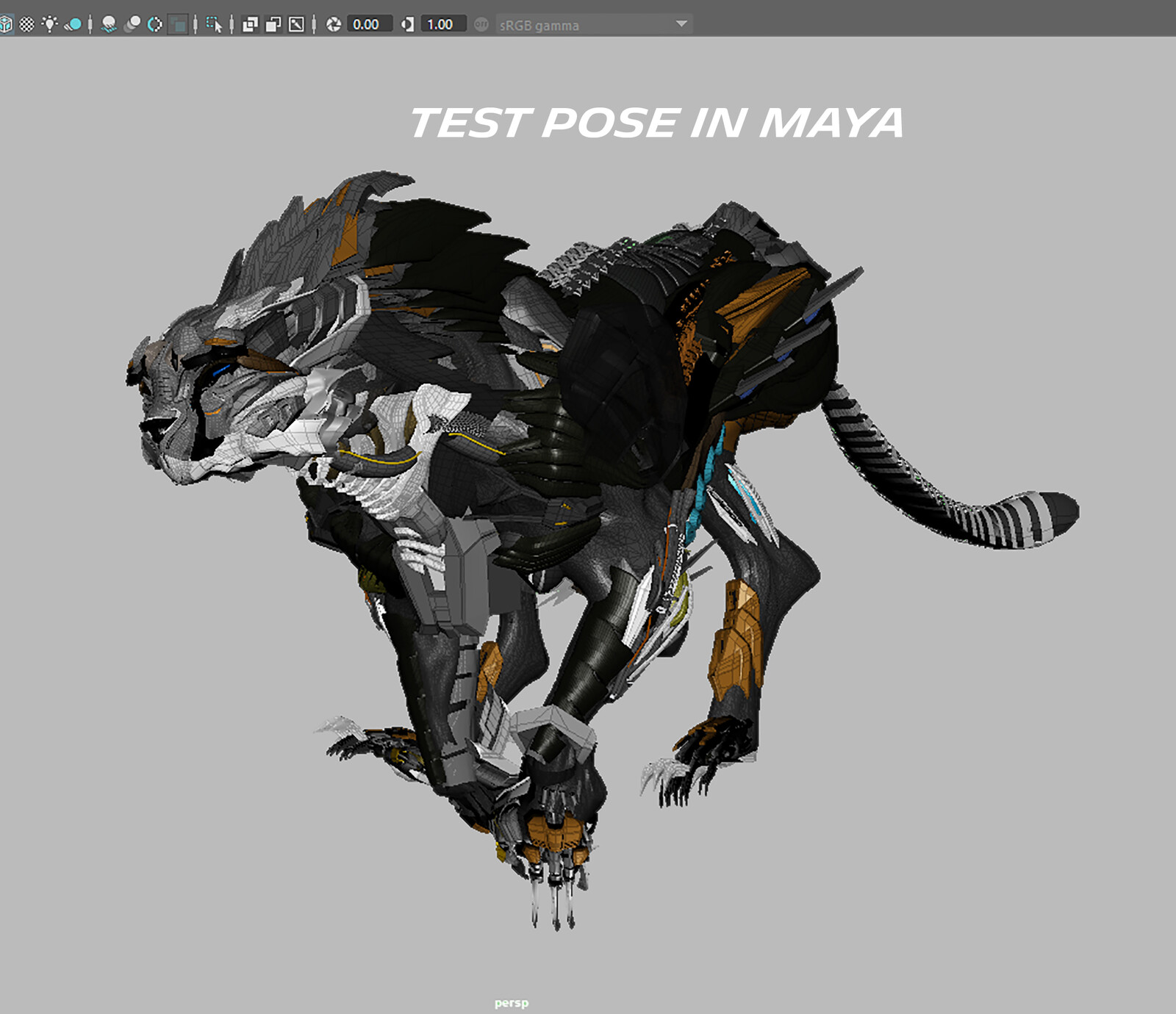Viewport: 1176px width, 1014px height.
Task: Toggle the Depth of Field square icon
Action: 178,24
